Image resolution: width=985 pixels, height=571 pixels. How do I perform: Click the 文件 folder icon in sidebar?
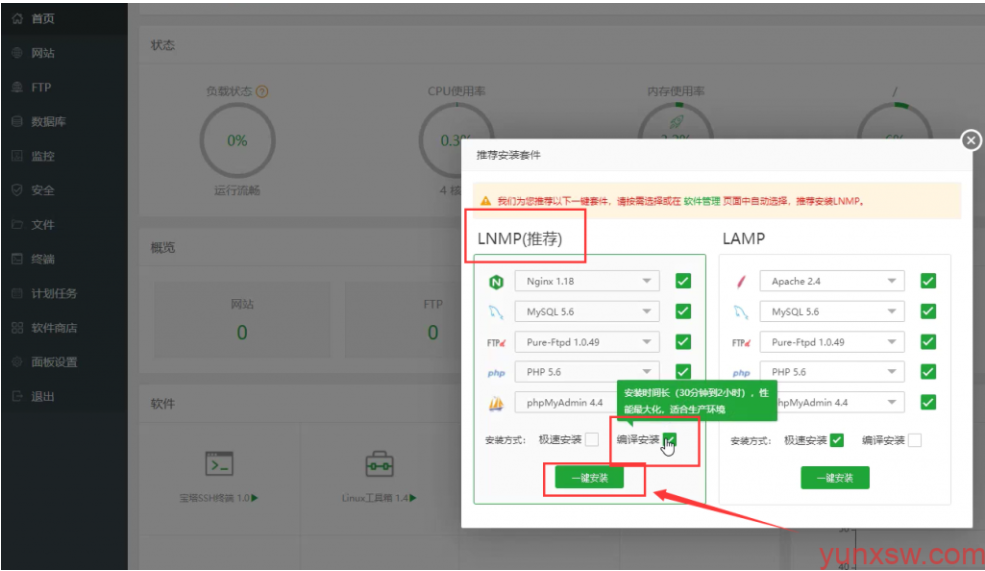click(17, 224)
